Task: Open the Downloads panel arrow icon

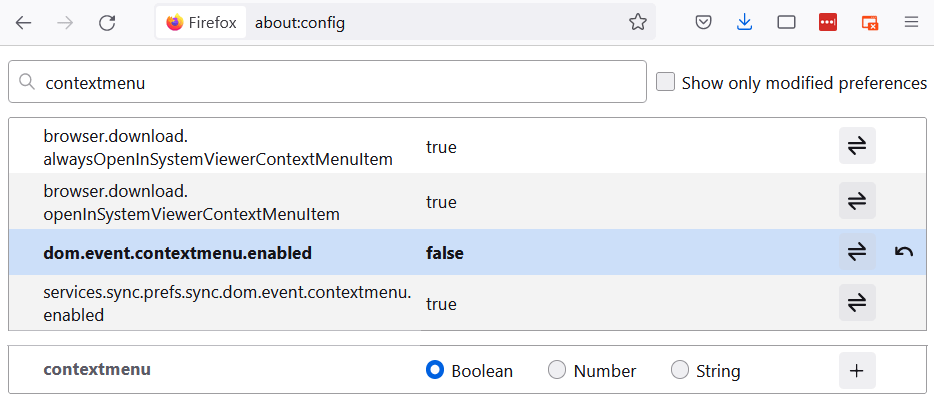Action: pos(744,22)
